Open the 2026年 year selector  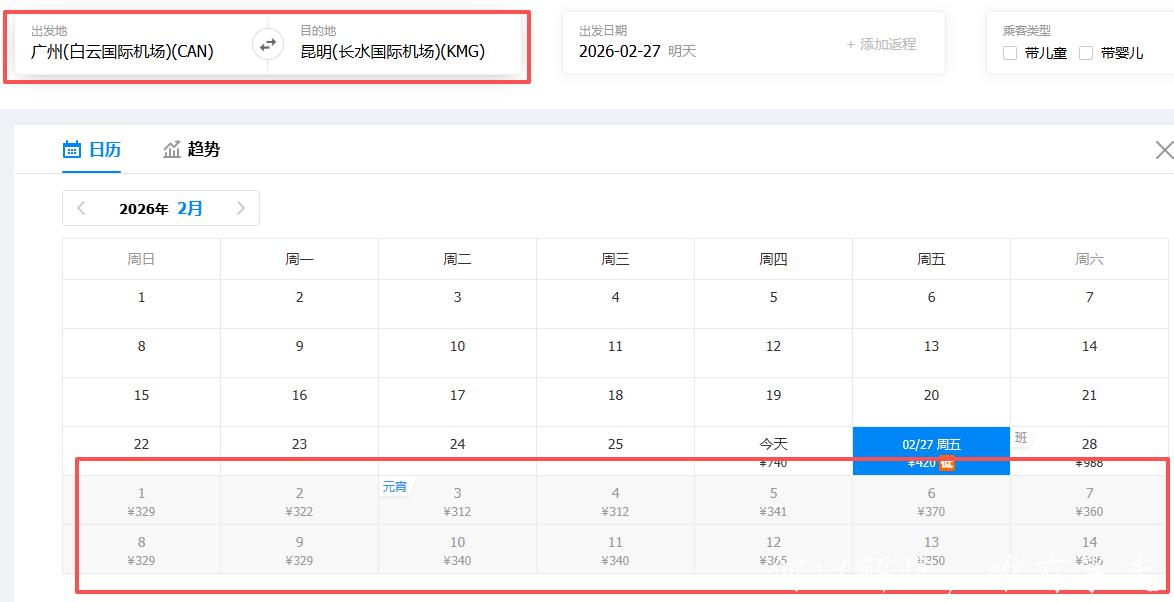tap(144, 209)
